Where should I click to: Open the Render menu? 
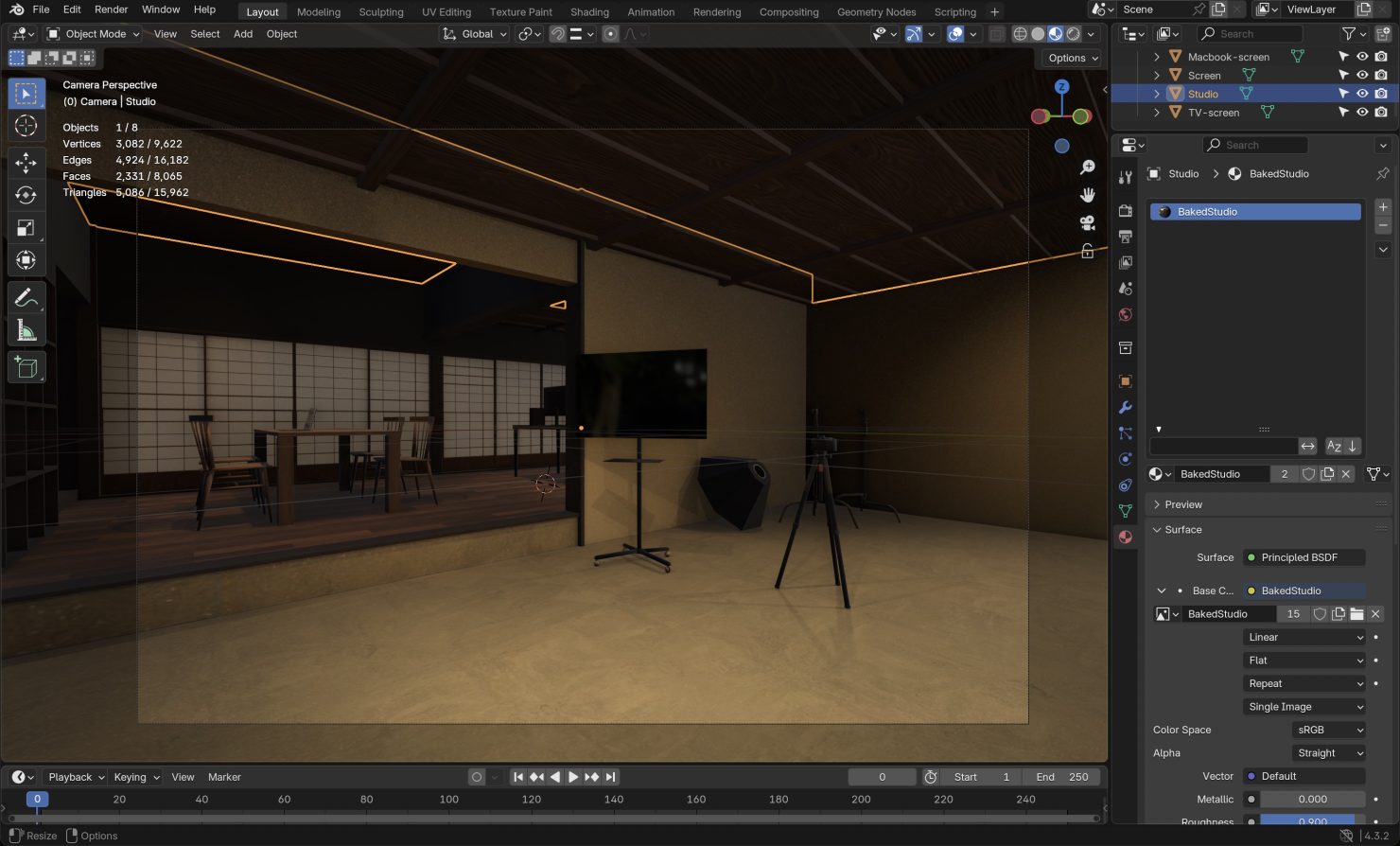click(111, 9)
